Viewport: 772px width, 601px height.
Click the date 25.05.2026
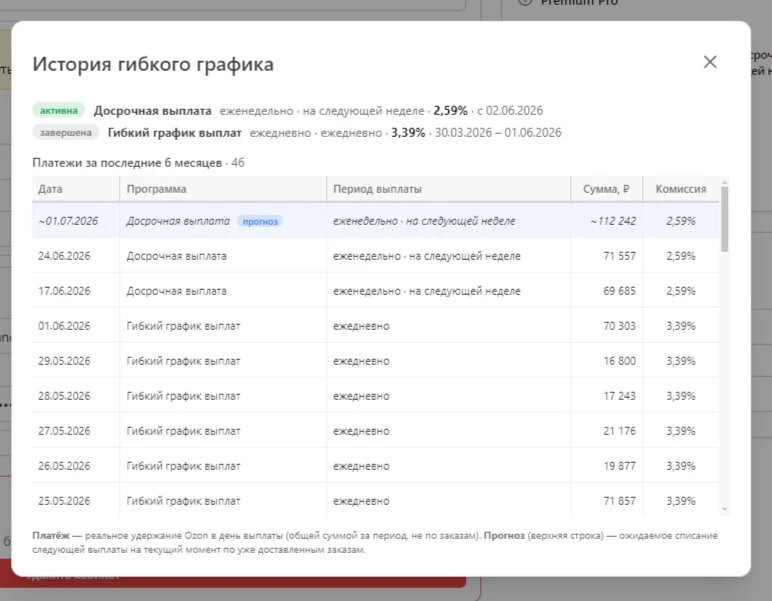[x=64, y=501]
